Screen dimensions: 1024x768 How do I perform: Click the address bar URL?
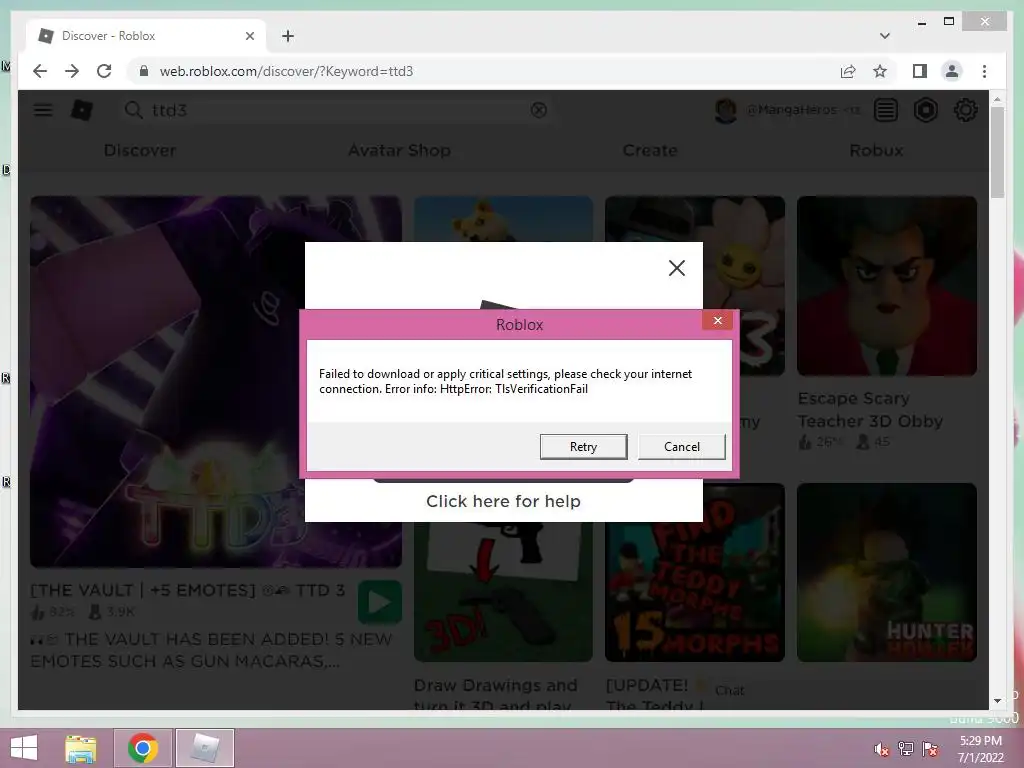click(286, 71)
